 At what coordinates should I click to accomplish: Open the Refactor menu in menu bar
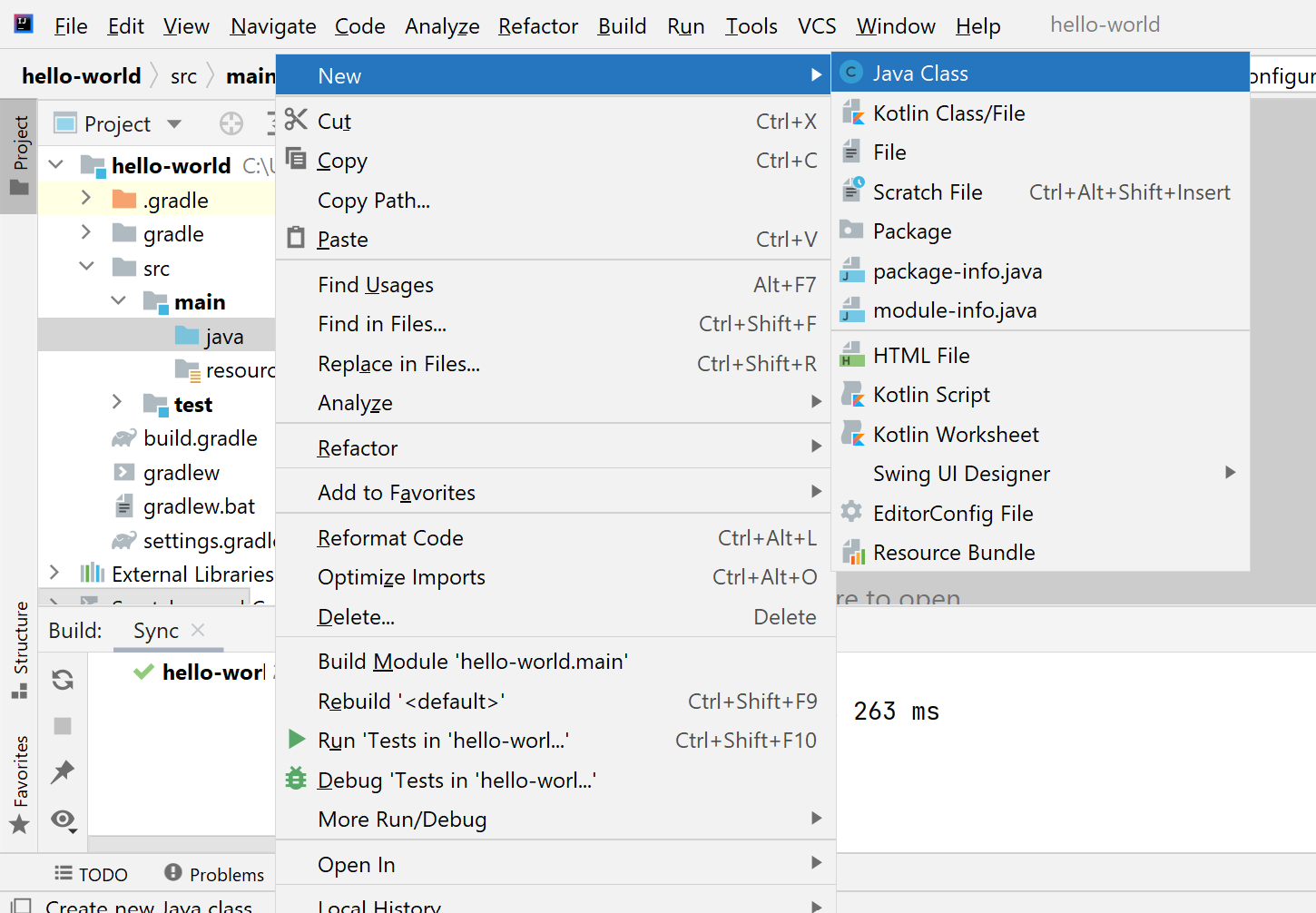click(x=538, y=26)
